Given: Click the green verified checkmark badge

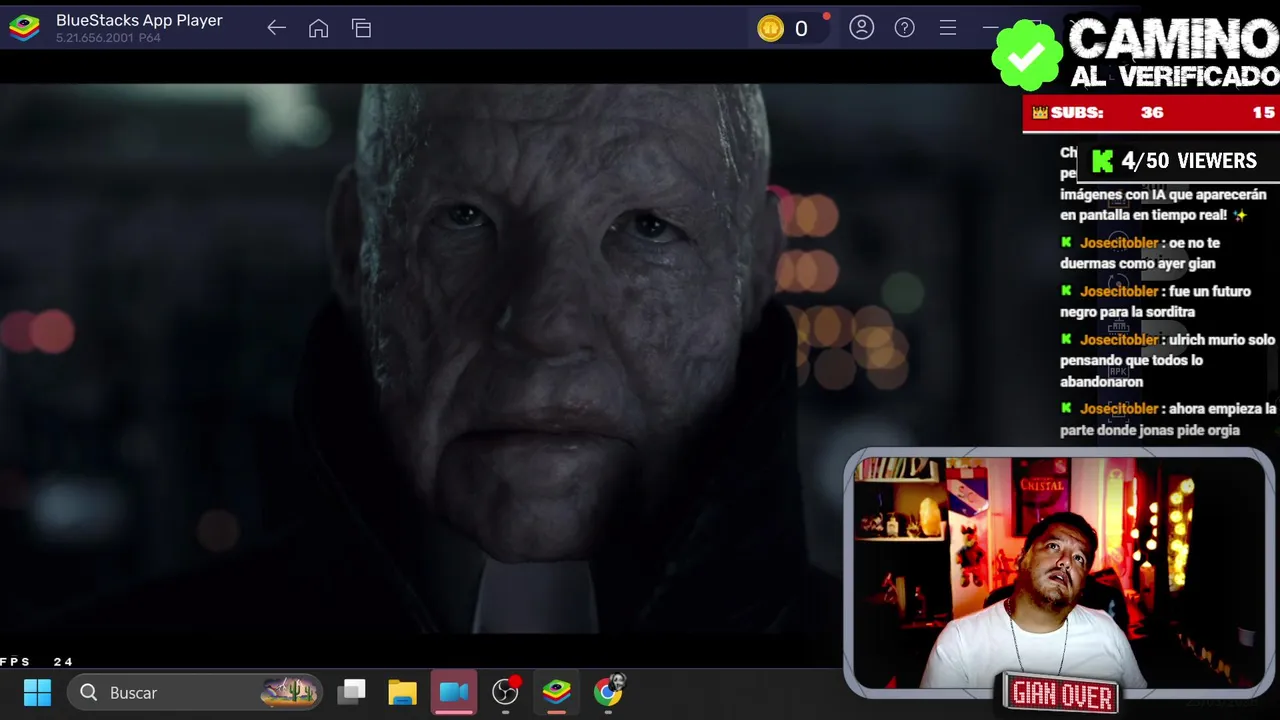Looking at the screenshot, I should click(1027, 56).
